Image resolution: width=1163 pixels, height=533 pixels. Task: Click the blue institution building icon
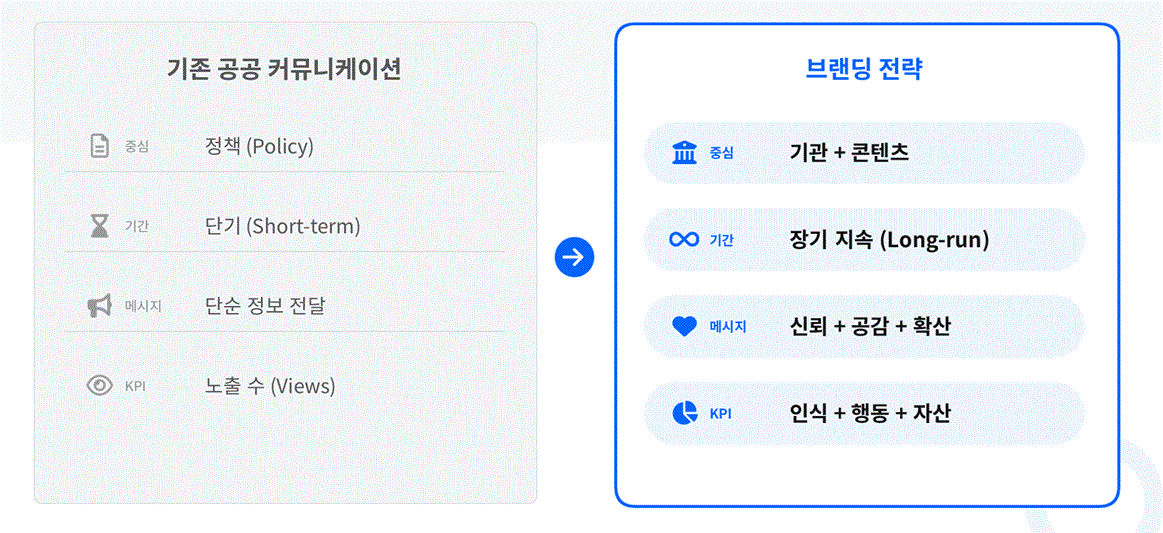pos(685,153)
